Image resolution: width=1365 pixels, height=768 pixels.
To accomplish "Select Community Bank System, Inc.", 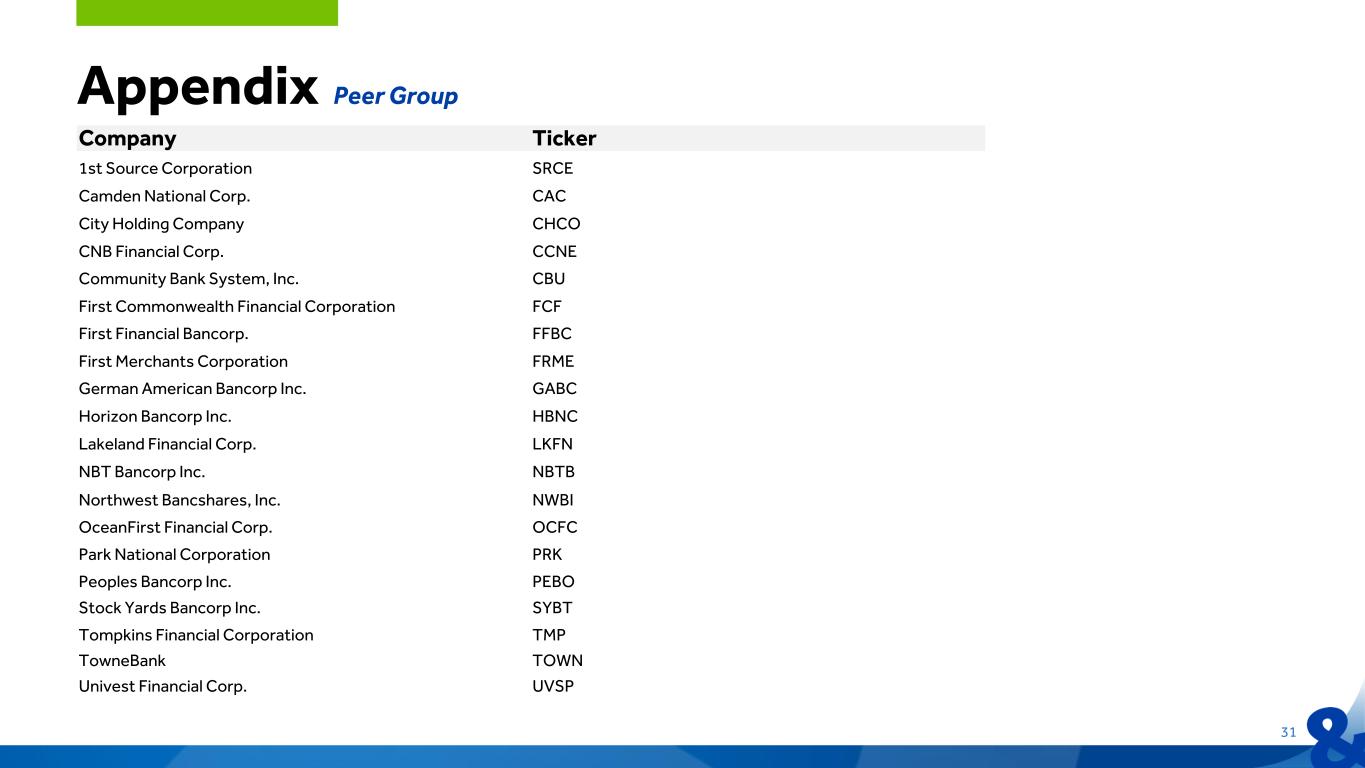I will (x=188, y=279).
